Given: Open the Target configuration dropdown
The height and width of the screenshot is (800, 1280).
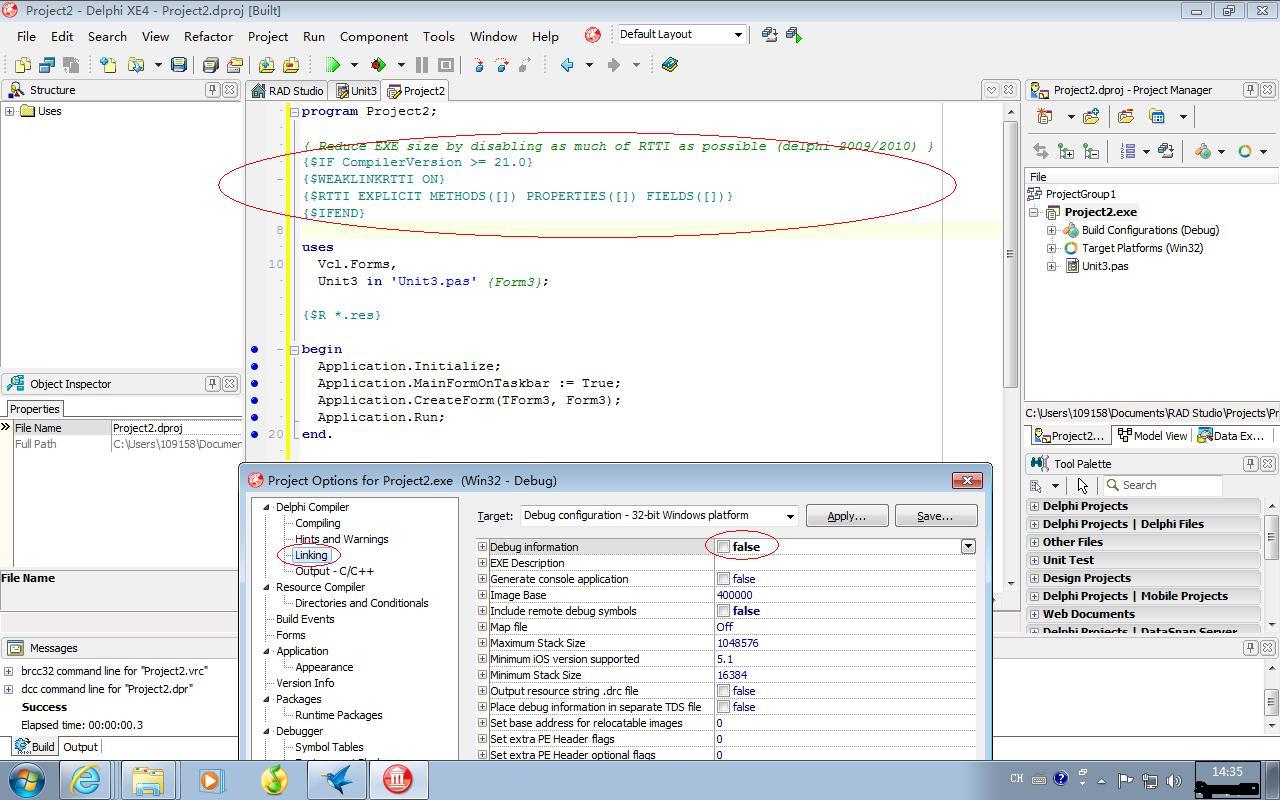Looking at the screenshot, I should [789, 517].
